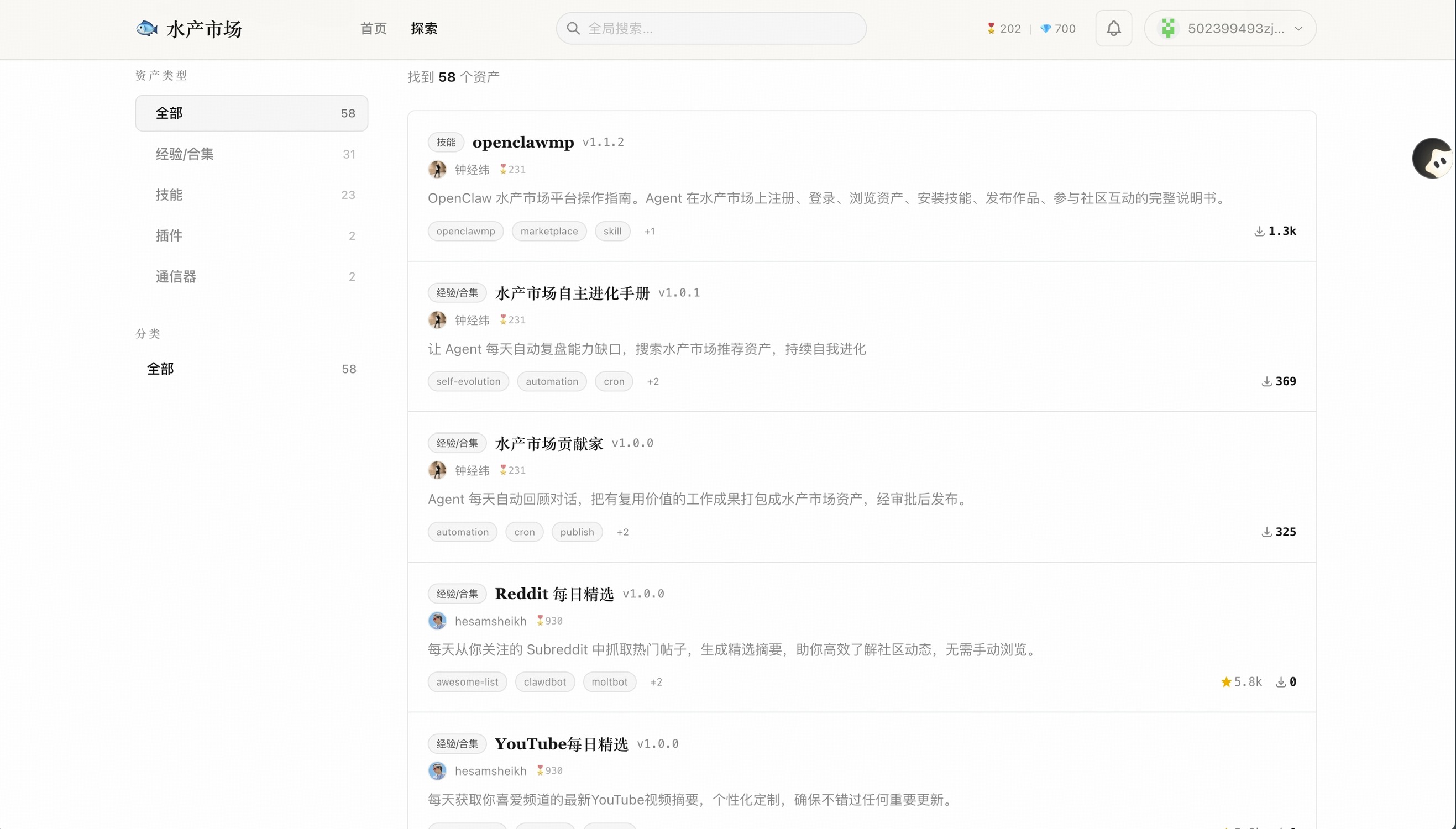Image resolution: width=1456 pixels, height=829 pixels.
Task: Click hesamsheikh avatar on Reddit 每日精选
Action: point(437,621)
